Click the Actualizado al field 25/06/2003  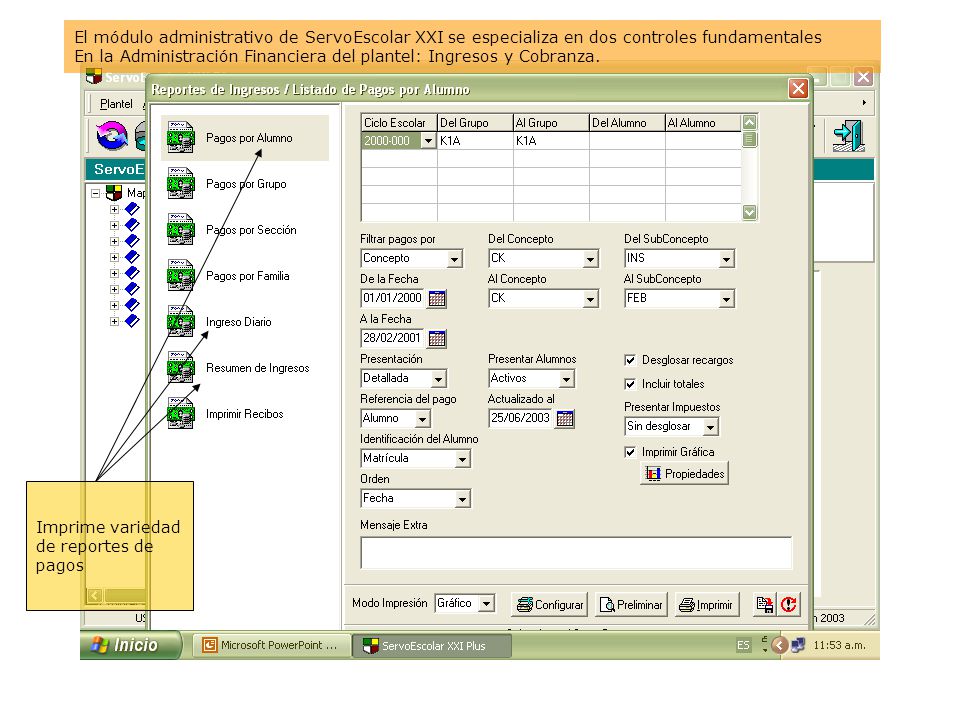(522, 418)
